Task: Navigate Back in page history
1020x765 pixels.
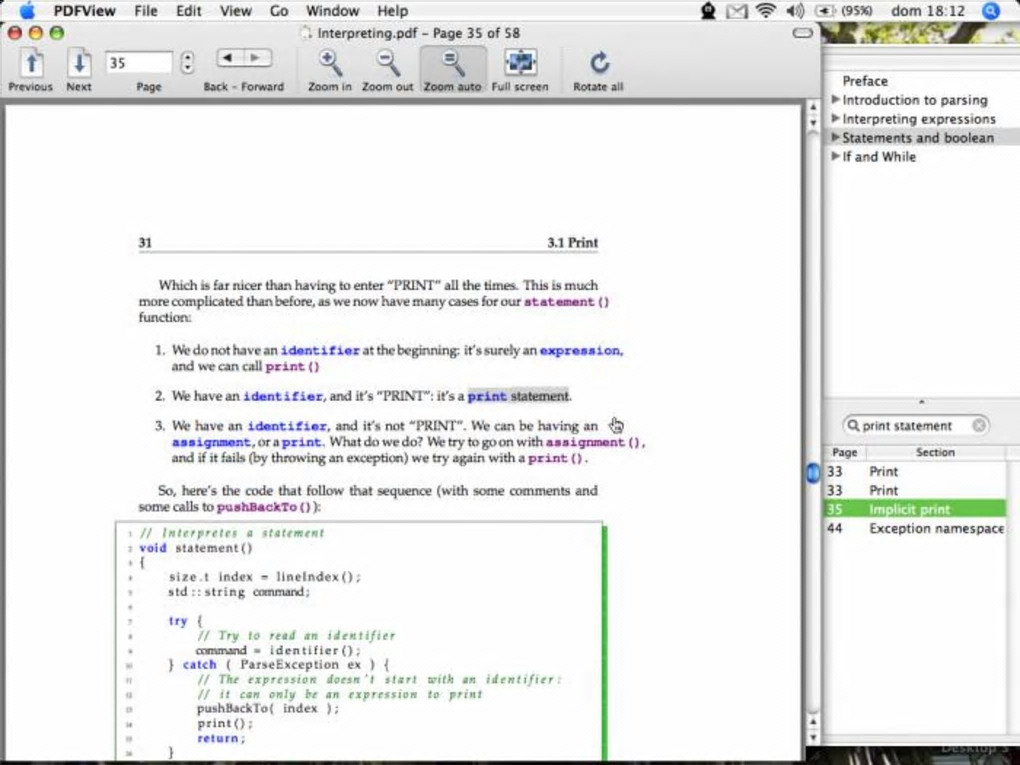Action: 230,59
